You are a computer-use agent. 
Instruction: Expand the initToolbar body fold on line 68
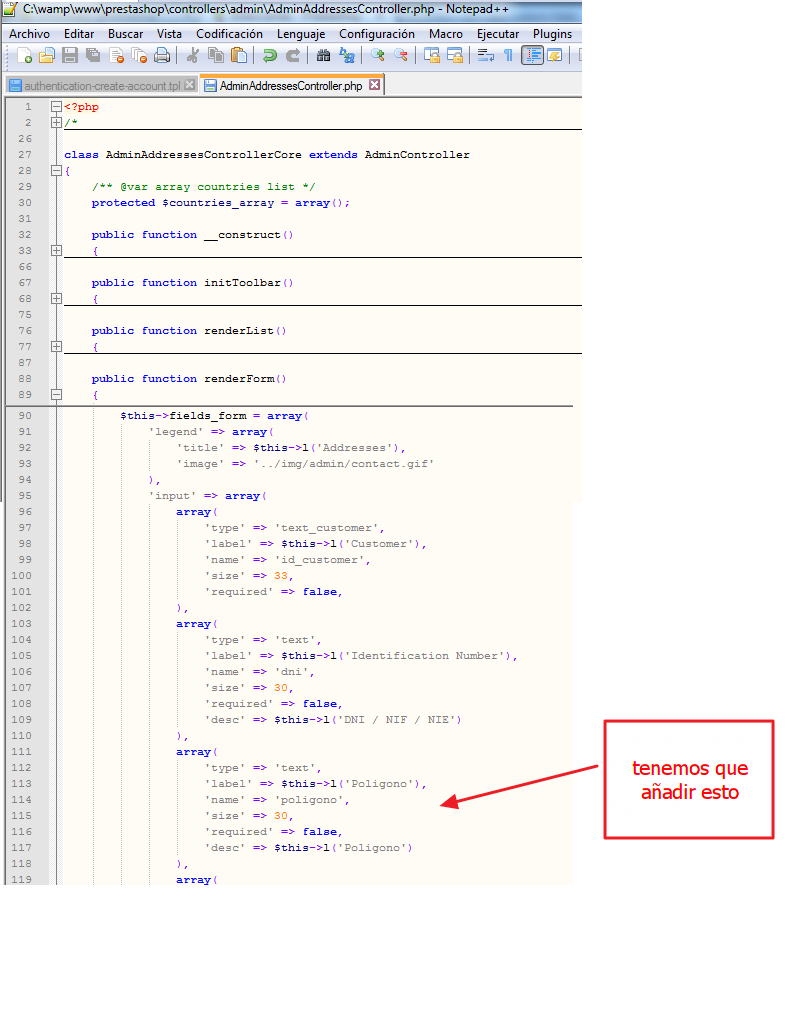pos(57,299)
